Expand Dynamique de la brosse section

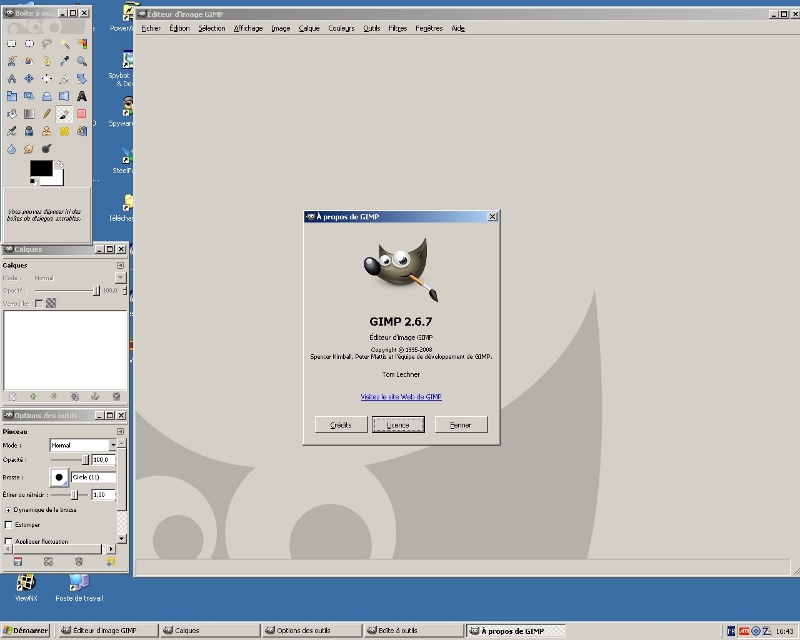tap(8, 510)
